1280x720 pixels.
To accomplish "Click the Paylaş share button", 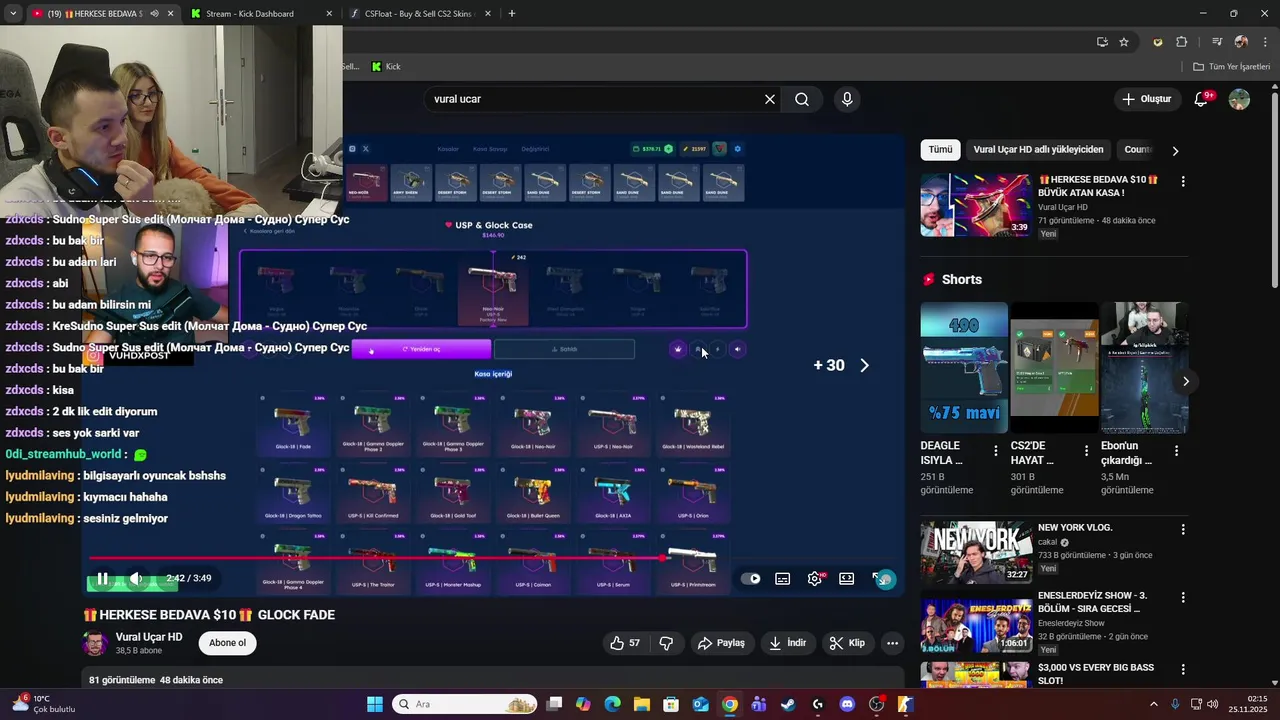I will pos(721,643).
